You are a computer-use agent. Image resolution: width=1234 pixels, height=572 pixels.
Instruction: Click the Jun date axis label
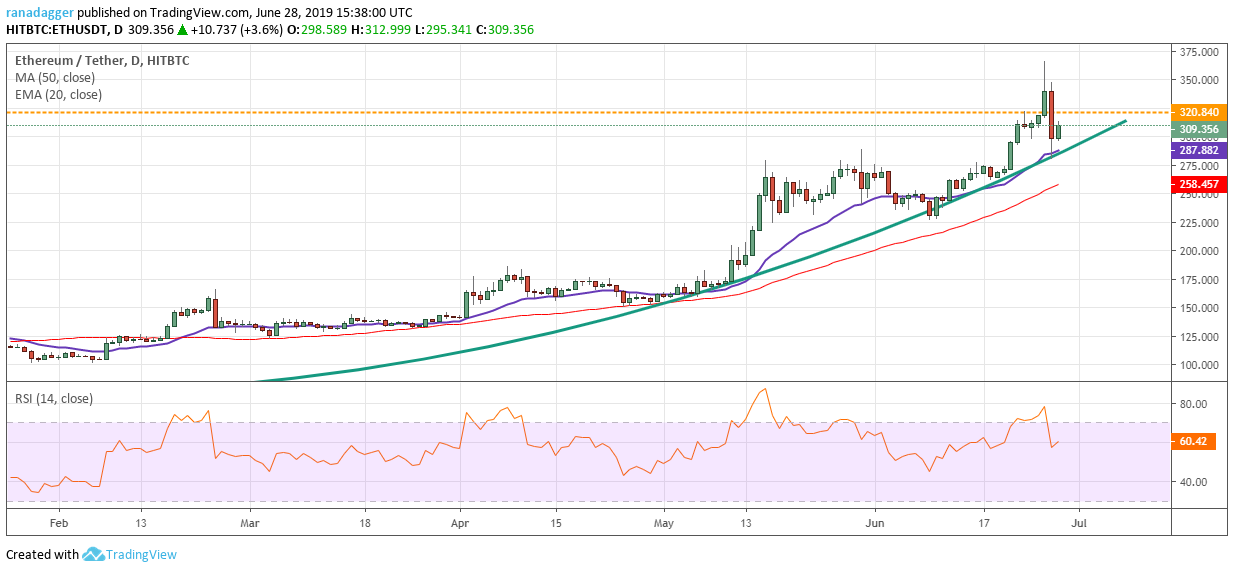pyautogui.click(x=876, y=522)
